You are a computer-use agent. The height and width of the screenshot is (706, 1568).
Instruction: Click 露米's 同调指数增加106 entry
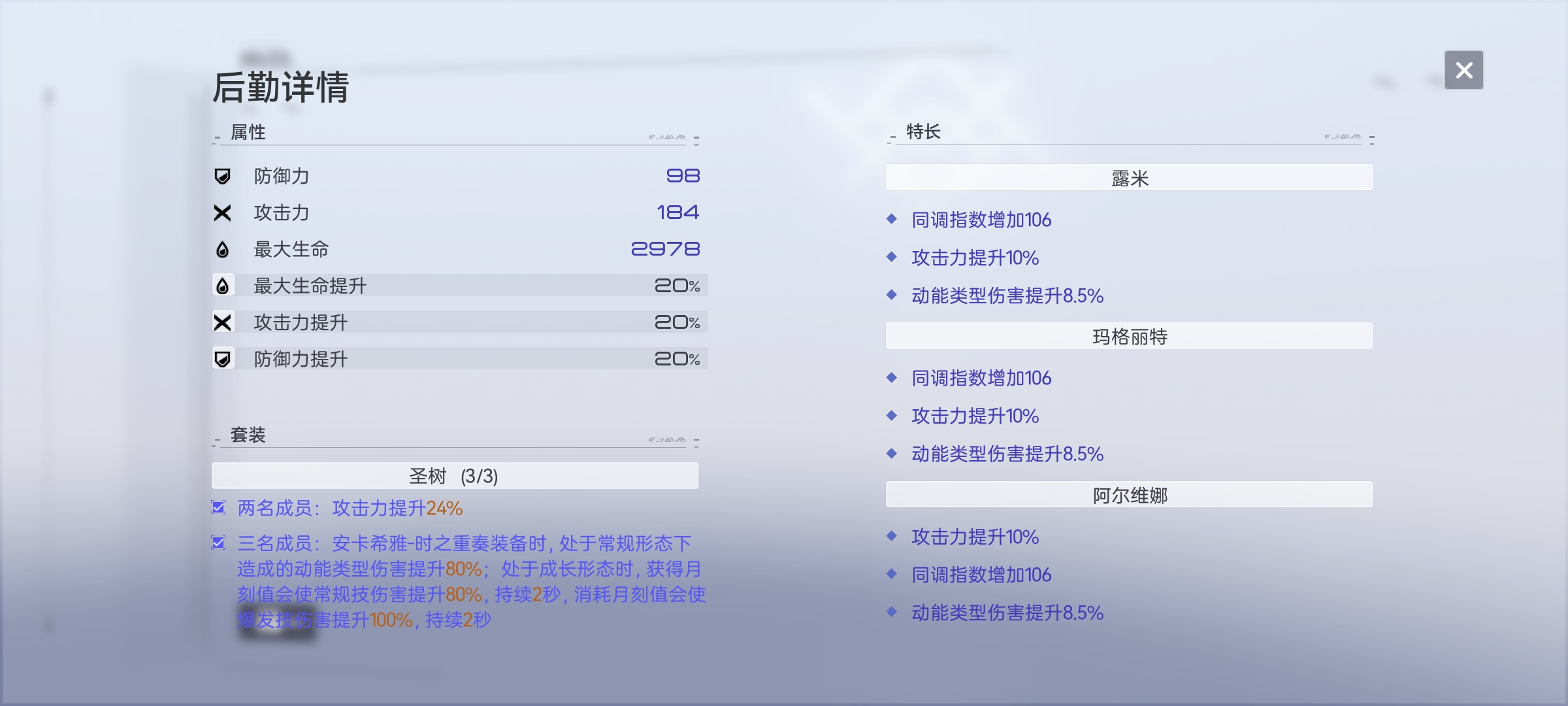(x=981, y=220)
